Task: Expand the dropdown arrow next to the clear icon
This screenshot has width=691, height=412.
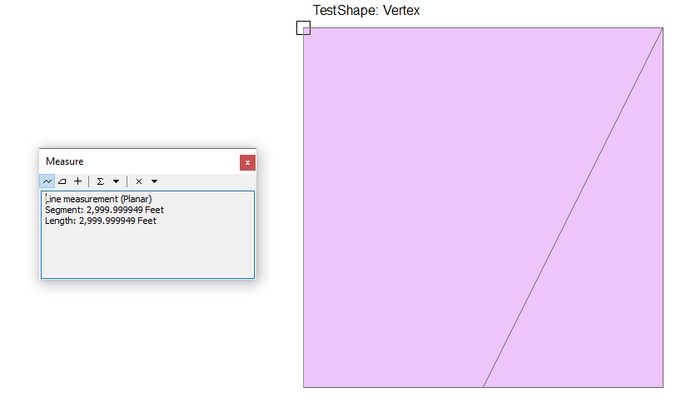Action: pos(154,181)
